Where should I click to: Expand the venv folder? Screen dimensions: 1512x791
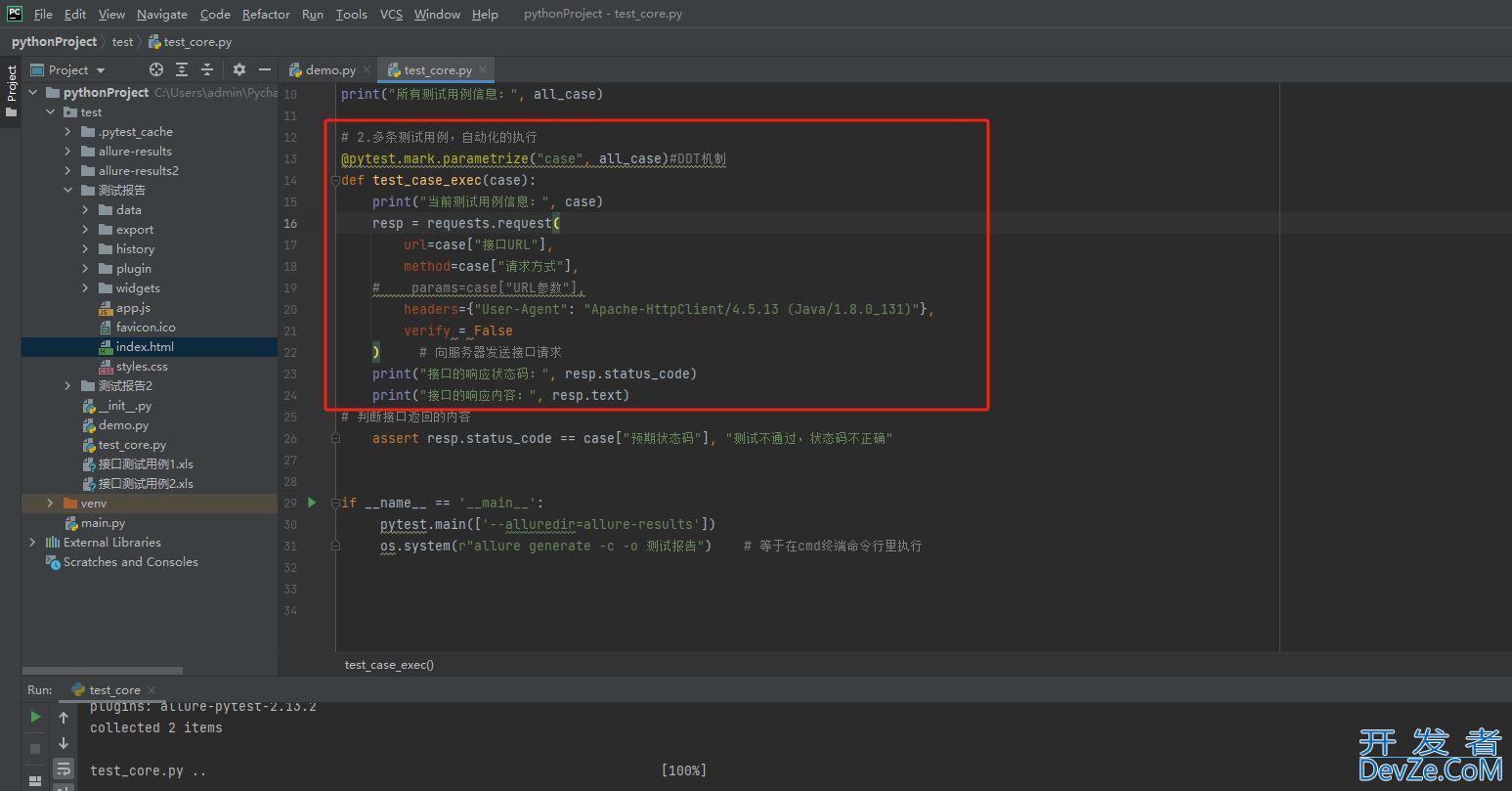click(51, 503)
